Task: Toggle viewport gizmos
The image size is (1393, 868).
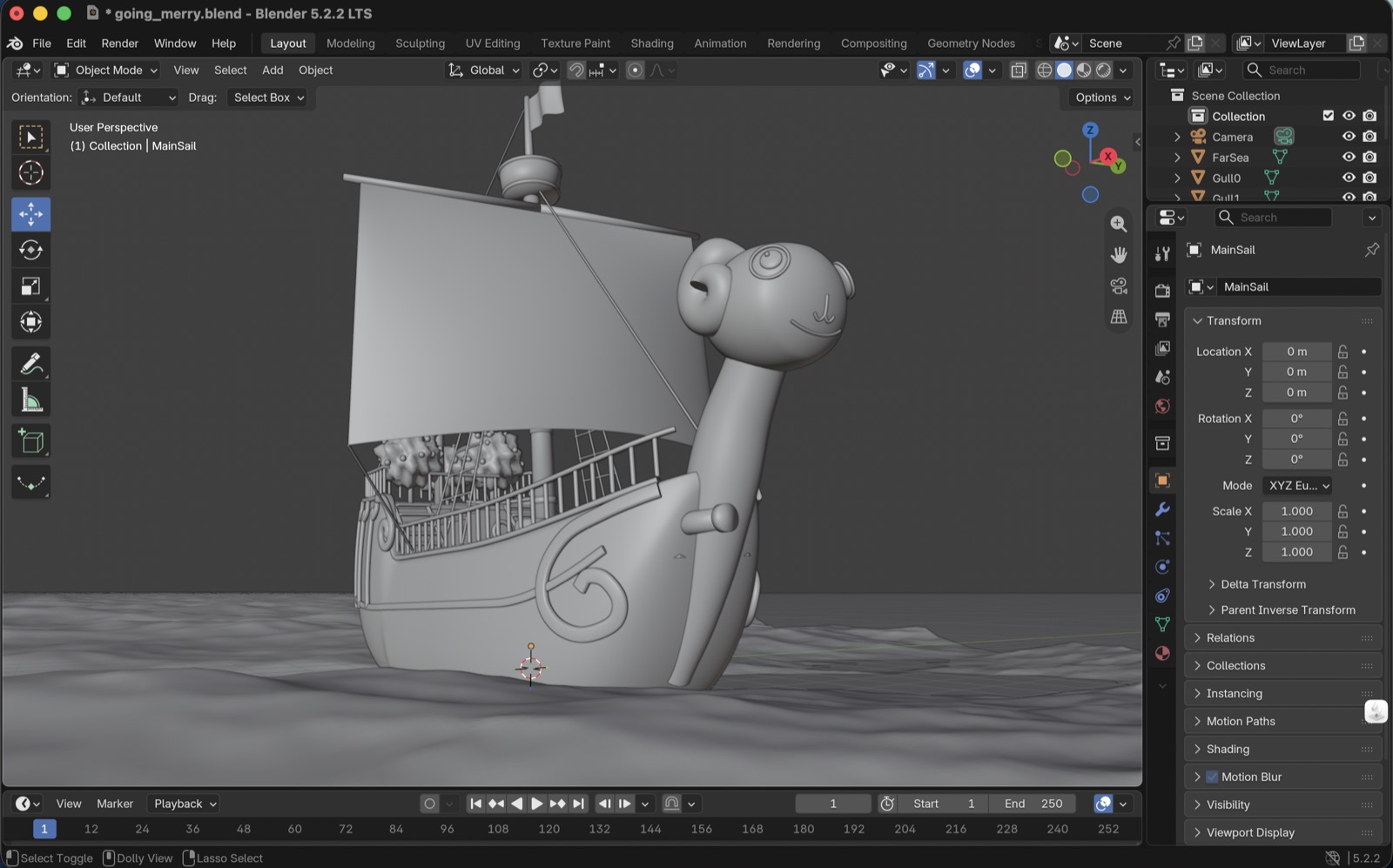Action: [x=926, y=71]
